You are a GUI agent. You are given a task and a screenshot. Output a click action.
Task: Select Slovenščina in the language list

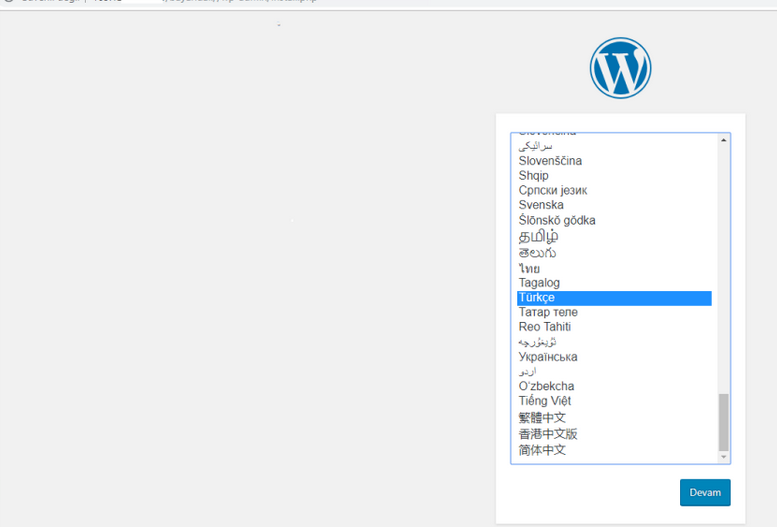click(614, 161)
